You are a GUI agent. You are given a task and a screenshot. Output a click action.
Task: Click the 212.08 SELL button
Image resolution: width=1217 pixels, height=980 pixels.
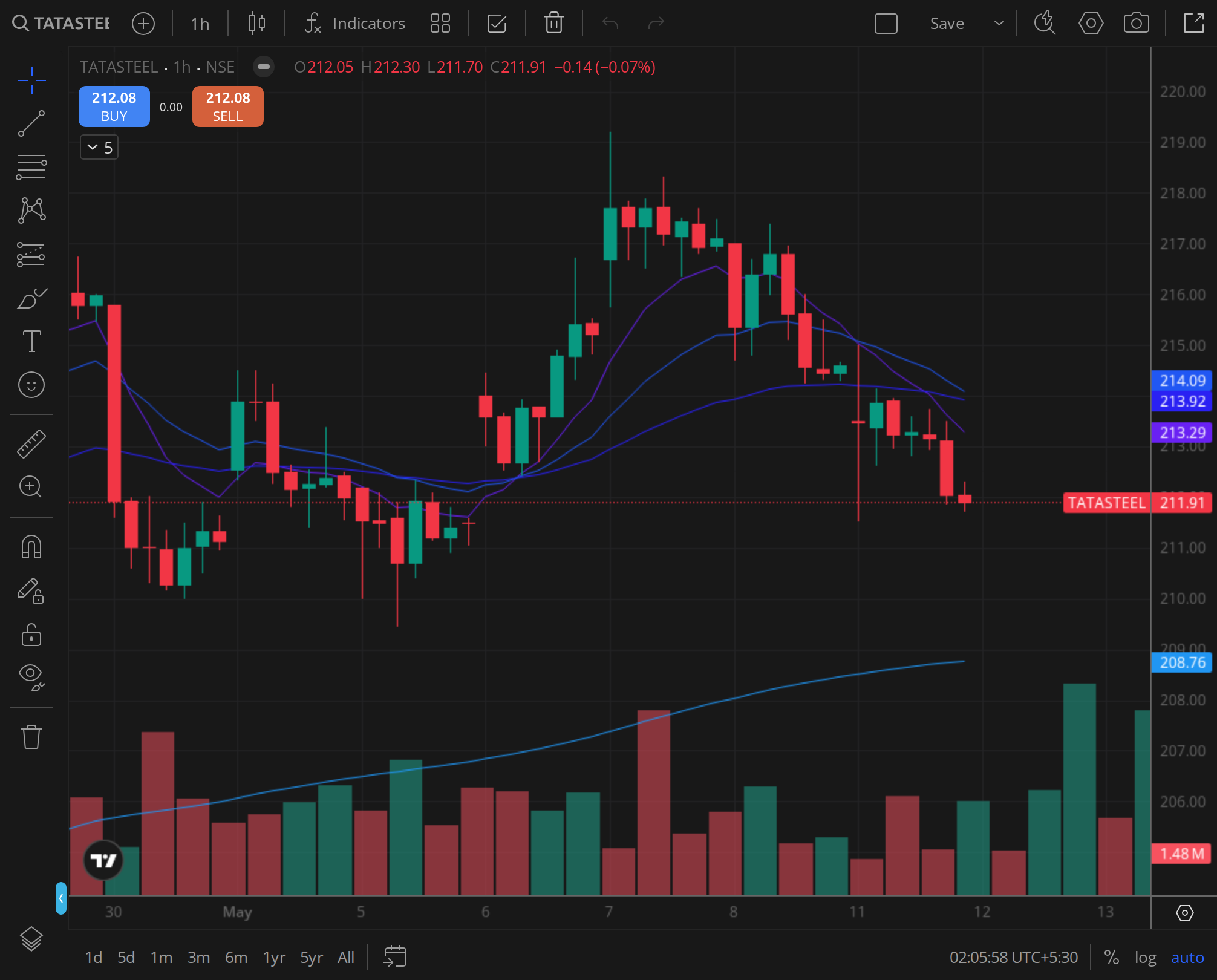(x=228, y=106)
